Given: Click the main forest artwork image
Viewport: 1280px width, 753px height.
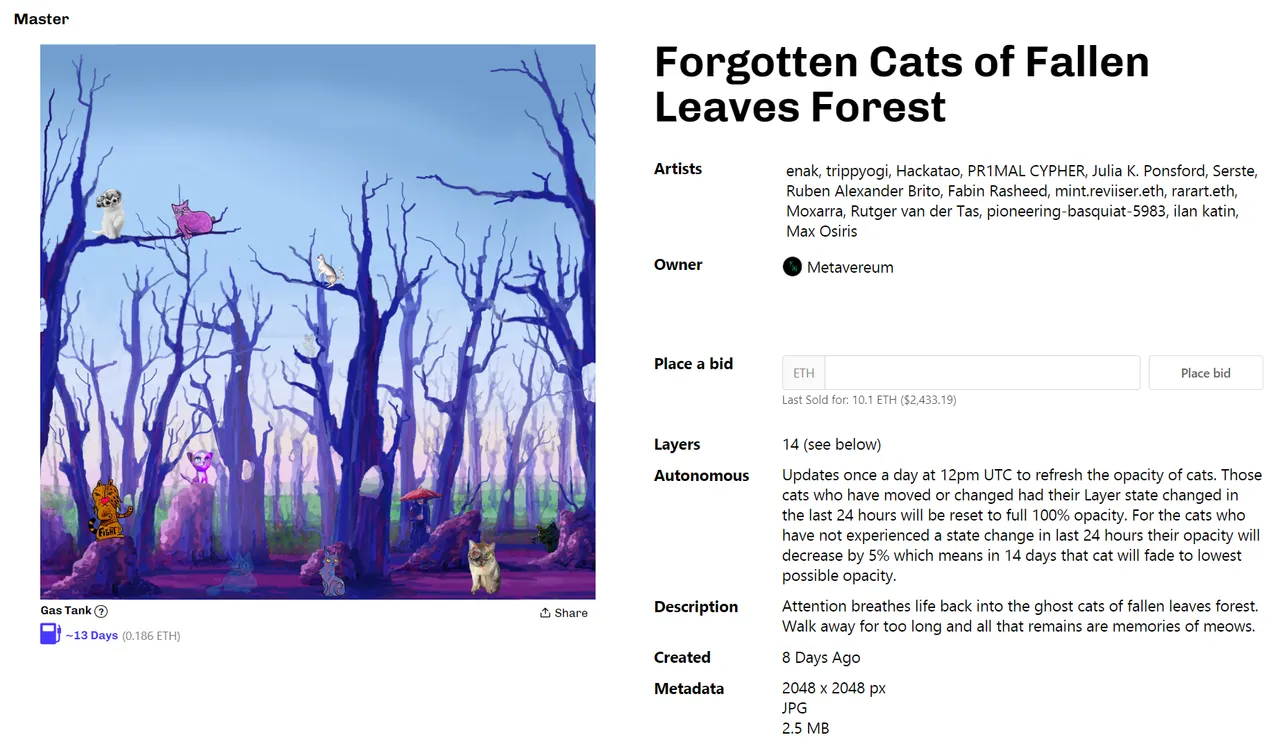Looking at the screenshot, I should (318, 322).
